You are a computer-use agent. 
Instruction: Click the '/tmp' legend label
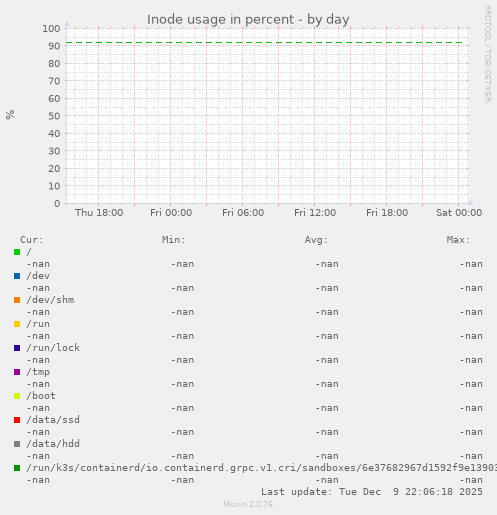click(x=38, y=372)
